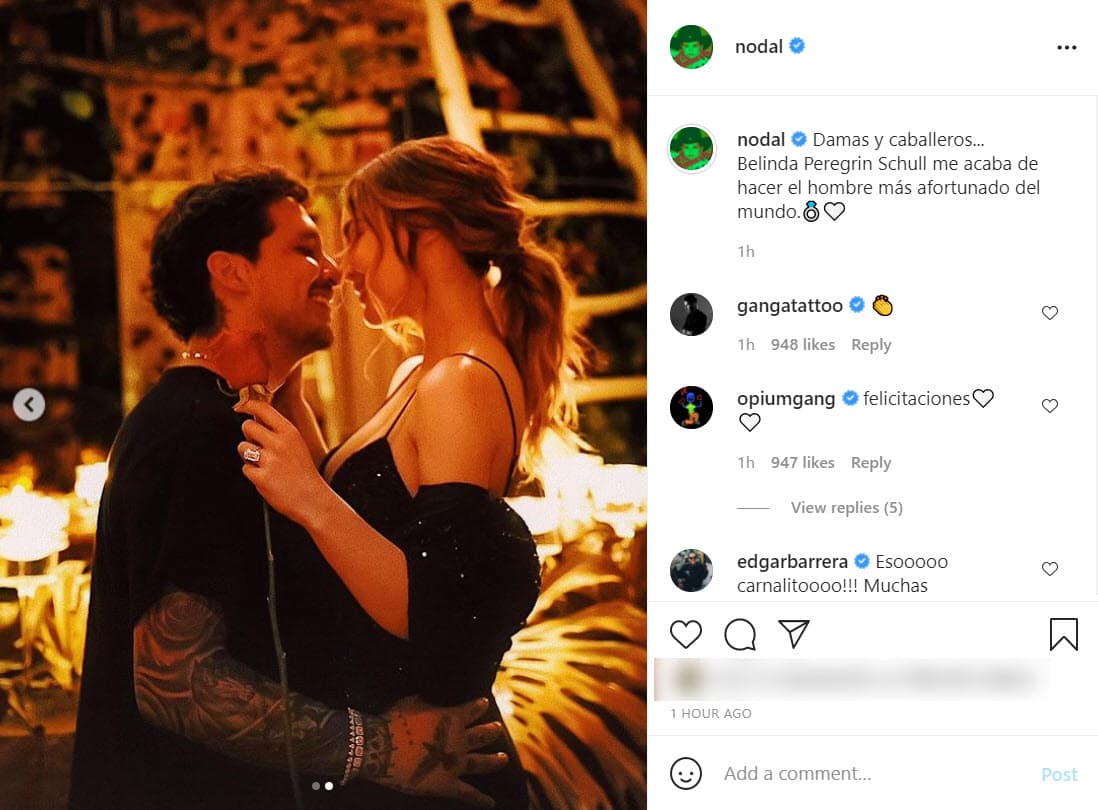Click nodal's profile picture in the header
Screen dimensions: 1098x810
click(691, 46)
